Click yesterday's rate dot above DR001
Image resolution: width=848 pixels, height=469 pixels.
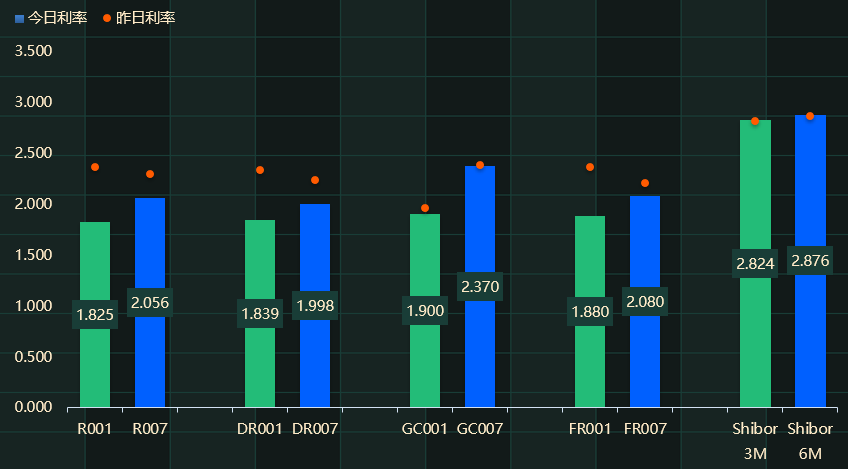[260, 170]
